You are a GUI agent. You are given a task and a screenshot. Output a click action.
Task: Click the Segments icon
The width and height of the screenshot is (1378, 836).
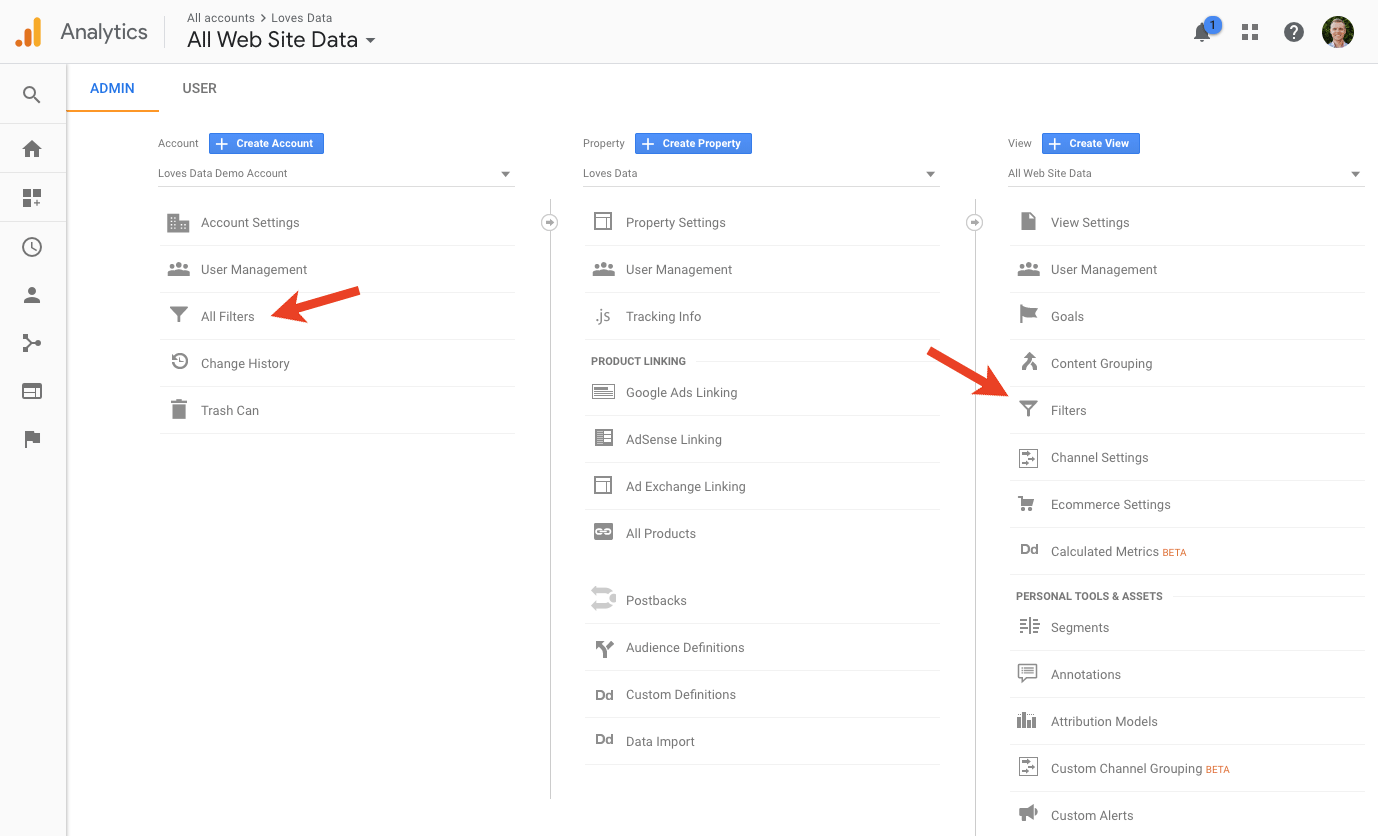click(x=1028, y=626)
